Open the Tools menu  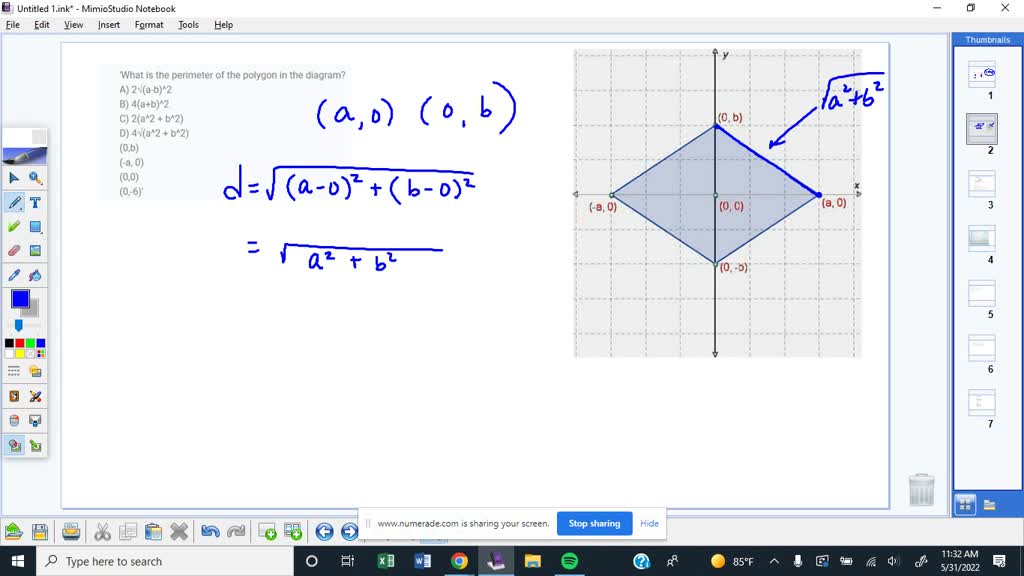click(x=188, y=25)
